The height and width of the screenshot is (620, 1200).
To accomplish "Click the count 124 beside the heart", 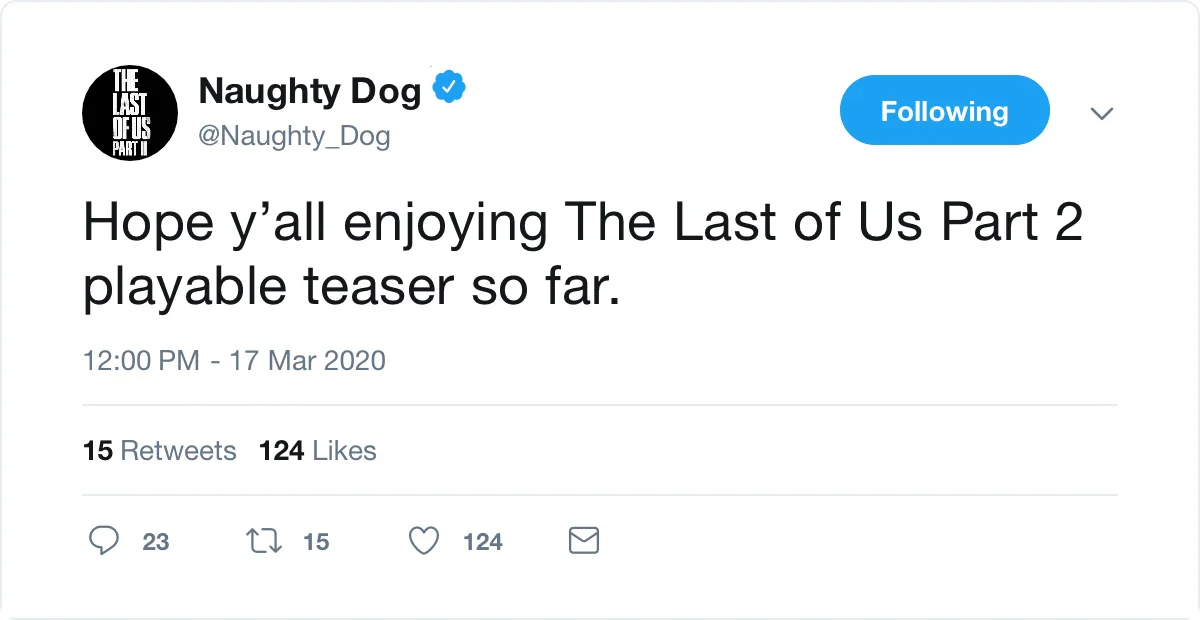I will (x=483, y=542).
